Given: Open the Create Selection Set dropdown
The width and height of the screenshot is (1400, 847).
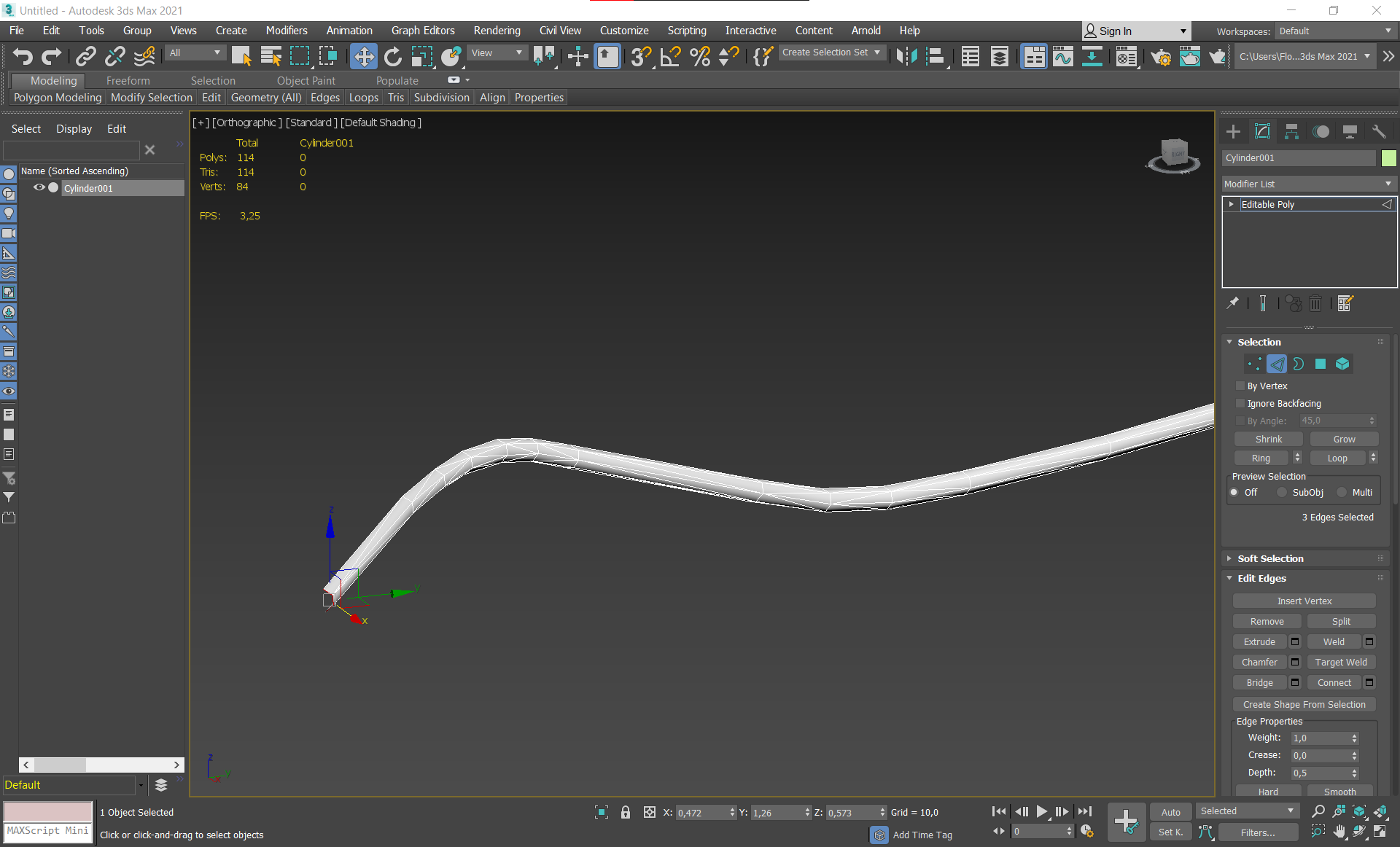Looking at the screenshot, I should pyautogui.click(x=831, y=52).
